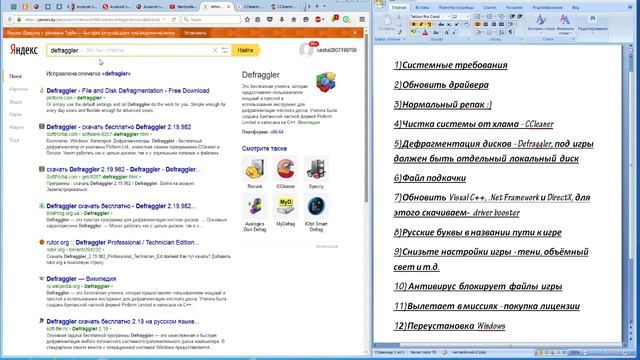Viewport: 640px width, 360px height.
Task: Click the Firefox back navigation arrow
Action: pyautogui.click(x=10, y=19)
